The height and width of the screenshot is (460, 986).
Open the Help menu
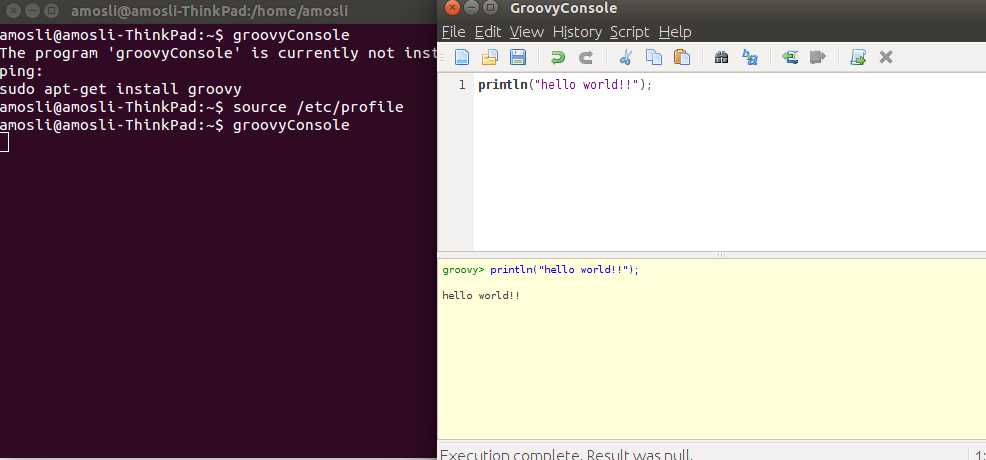tap(675, 32)
